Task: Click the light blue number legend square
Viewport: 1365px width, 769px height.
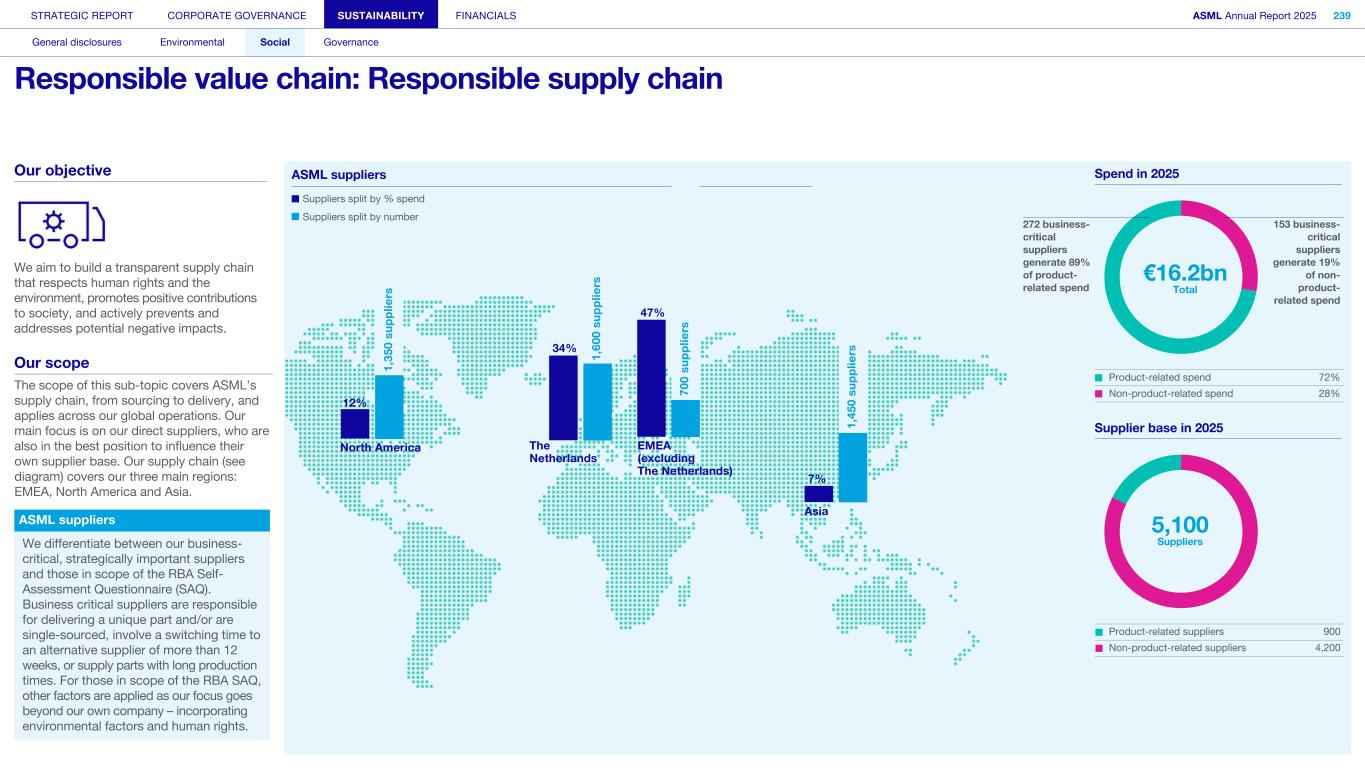Action: [295, 217]
